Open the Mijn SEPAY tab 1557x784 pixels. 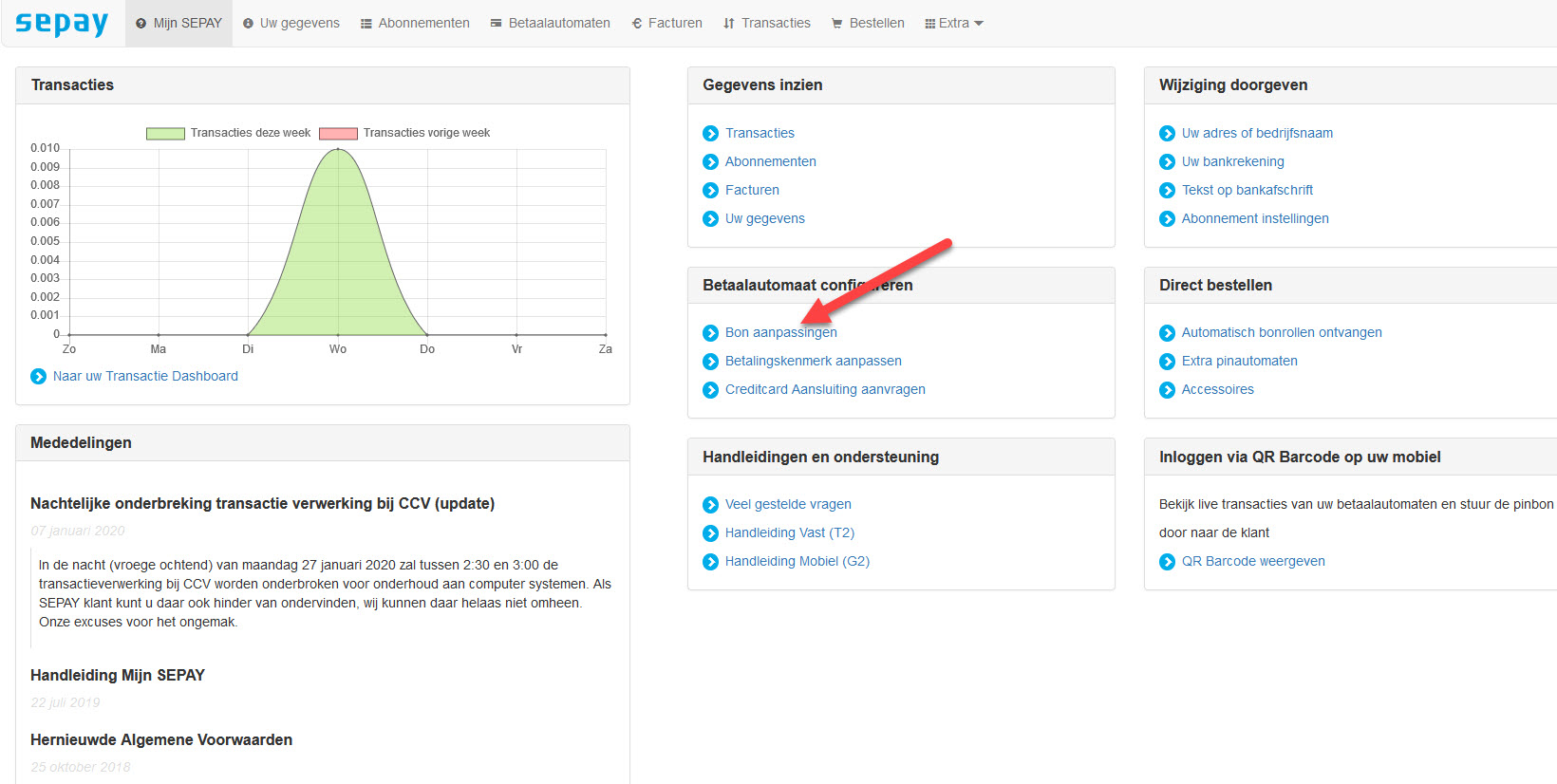coord(178,23)
